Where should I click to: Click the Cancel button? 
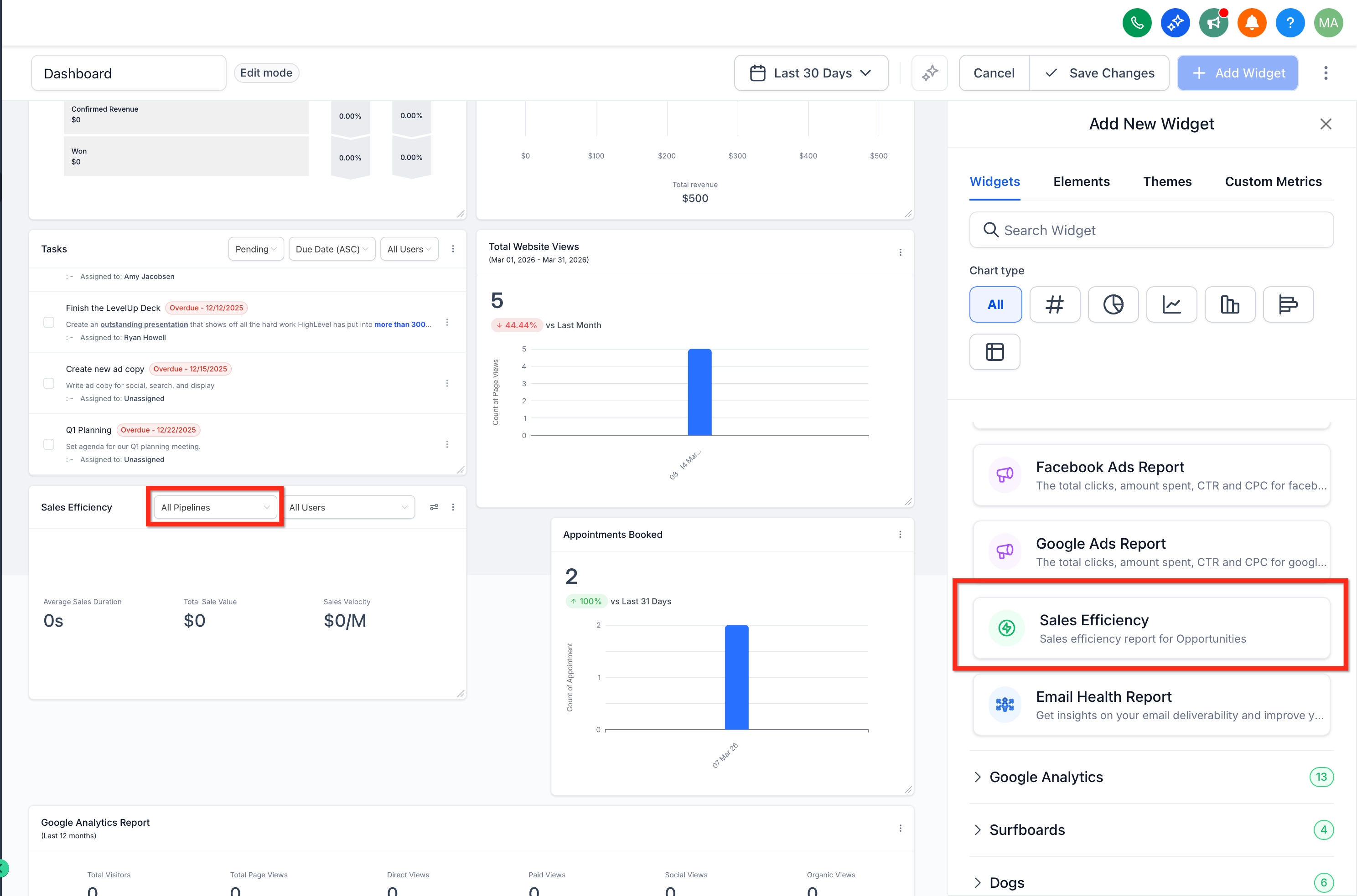pos(994,73)
